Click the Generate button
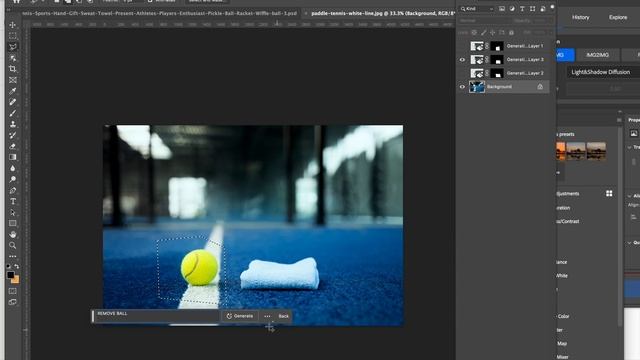Image resolution: width=640 pixels, height=360 pixels. 240,316
